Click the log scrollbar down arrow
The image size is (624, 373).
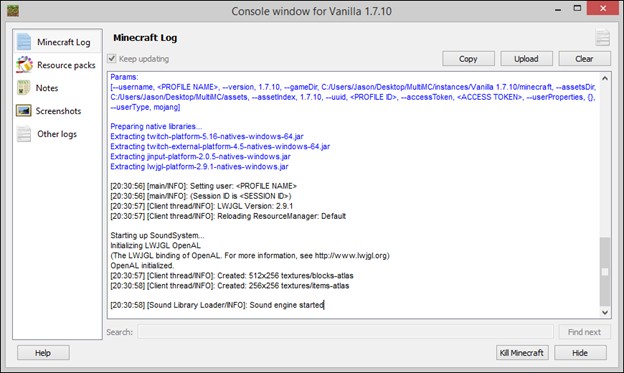click(x=605, y=312)
